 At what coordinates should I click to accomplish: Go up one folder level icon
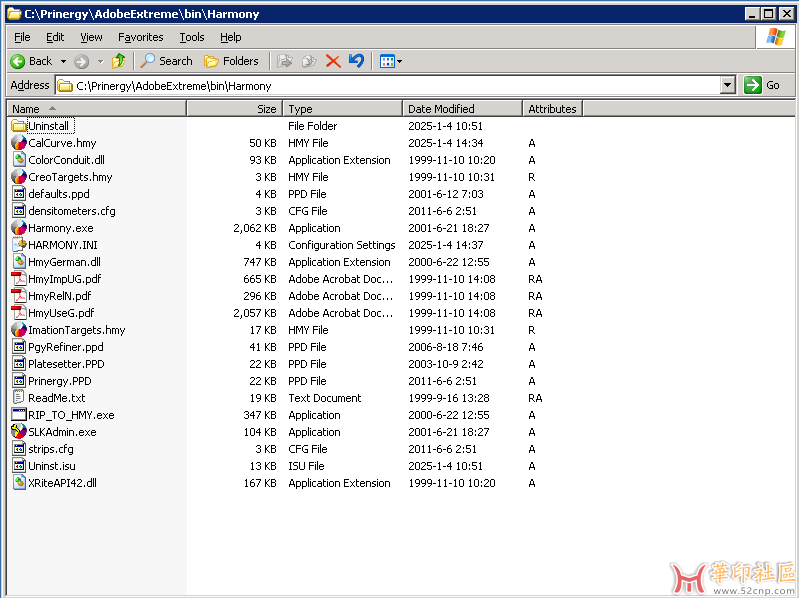coord(119,61)
